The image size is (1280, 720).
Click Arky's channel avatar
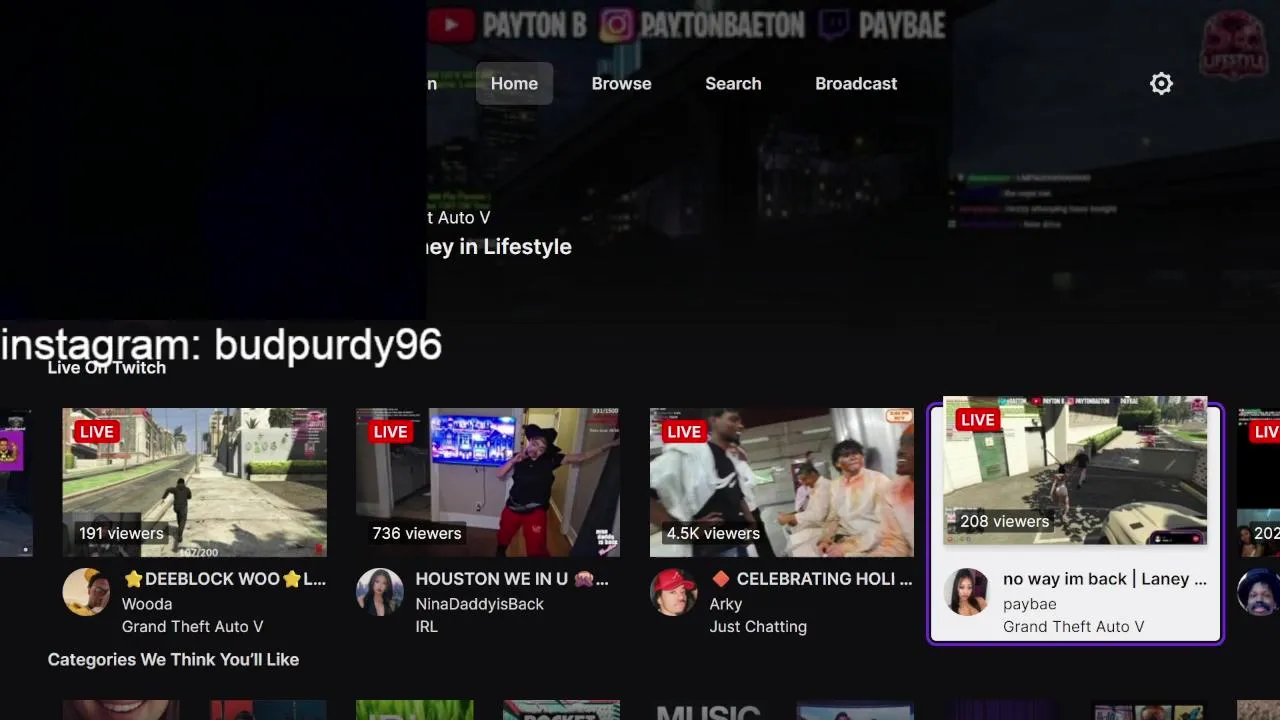[674, 592]
